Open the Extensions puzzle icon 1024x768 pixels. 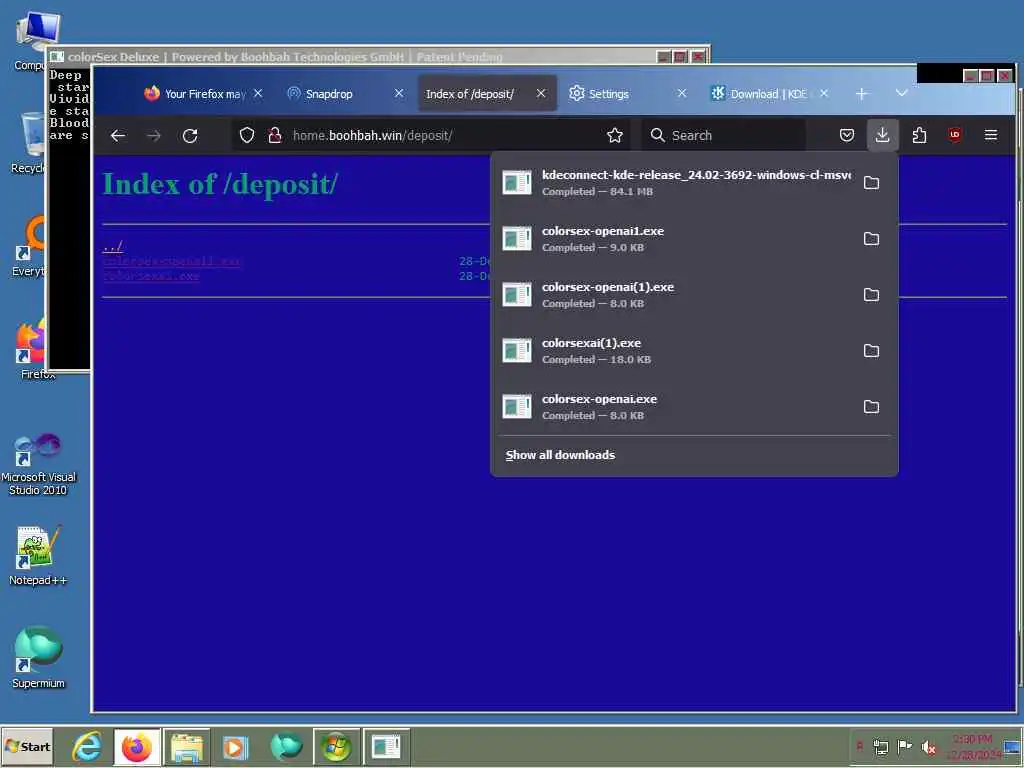click(919, 135)
